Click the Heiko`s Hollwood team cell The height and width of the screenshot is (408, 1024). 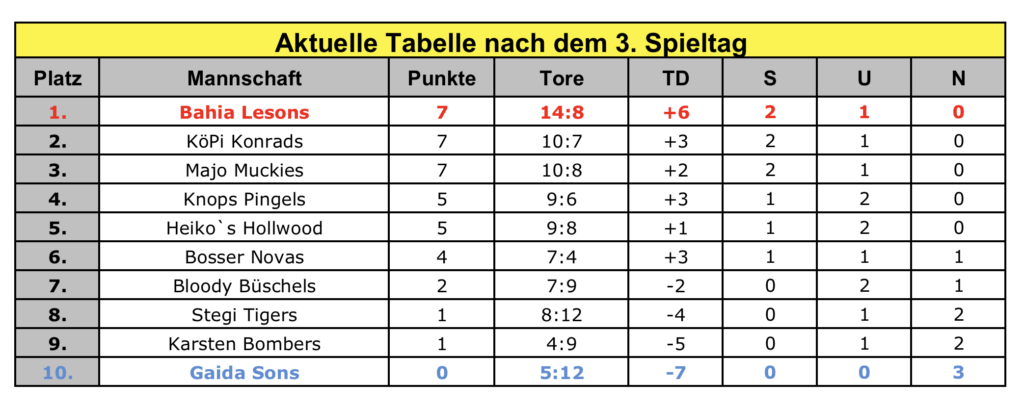[x=244, y=228]
